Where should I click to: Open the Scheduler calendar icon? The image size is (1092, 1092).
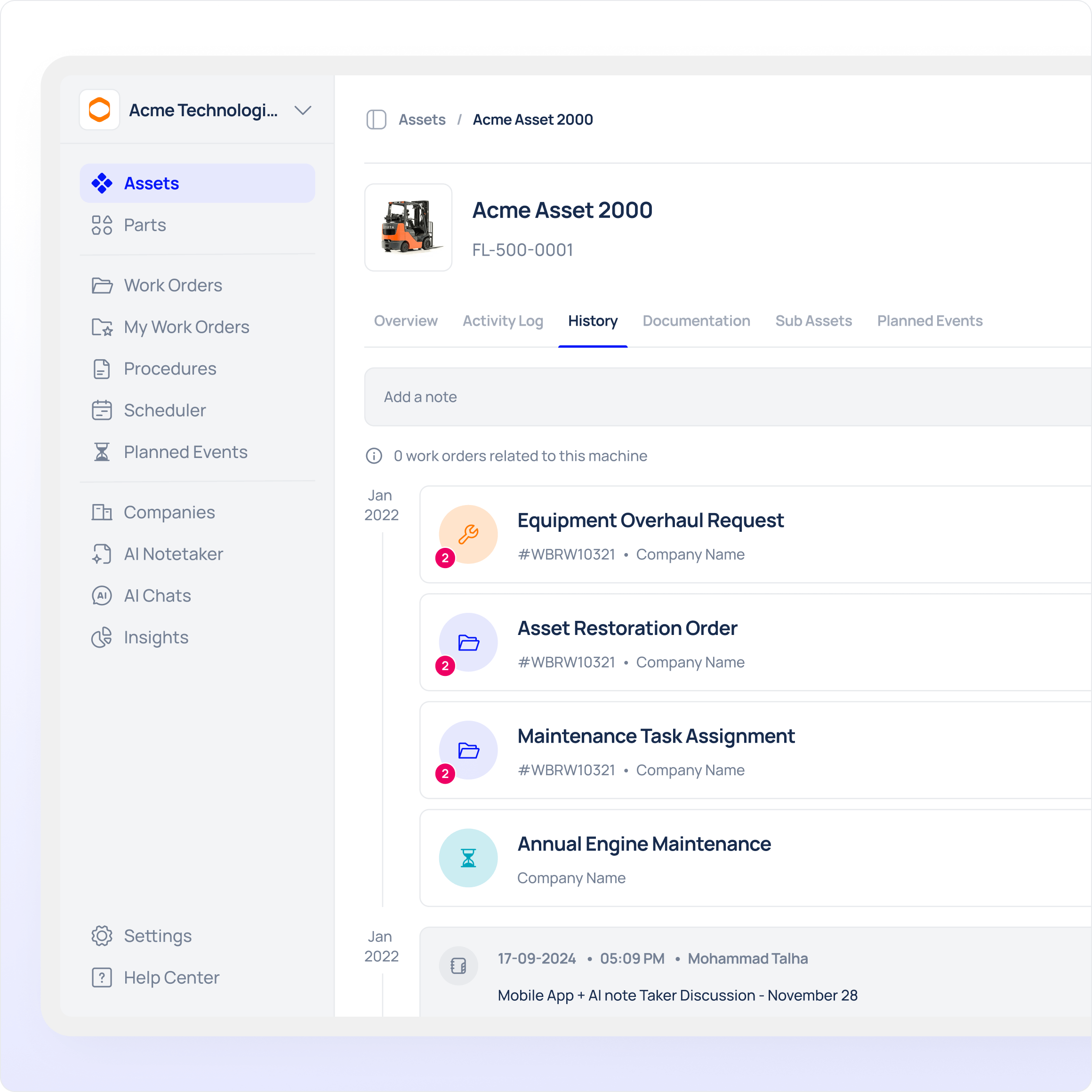[102, 410]
